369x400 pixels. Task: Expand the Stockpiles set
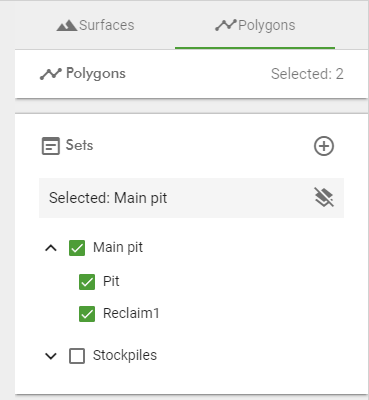click(x=51, y=356)
